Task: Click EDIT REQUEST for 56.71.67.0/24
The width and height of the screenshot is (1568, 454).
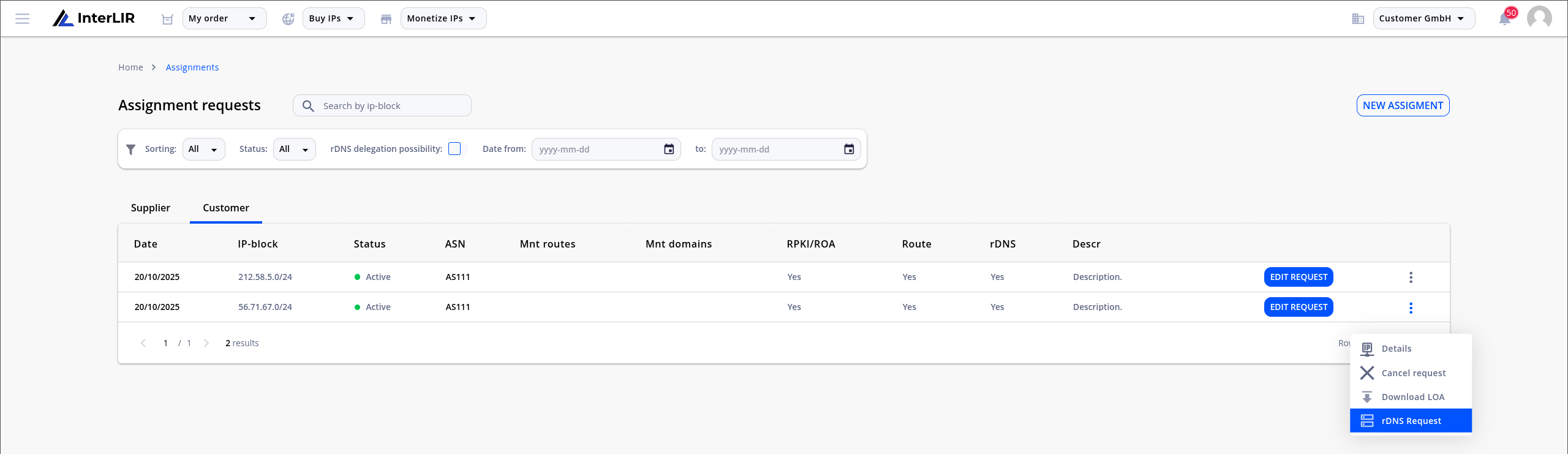Action: pos(1298,307)
